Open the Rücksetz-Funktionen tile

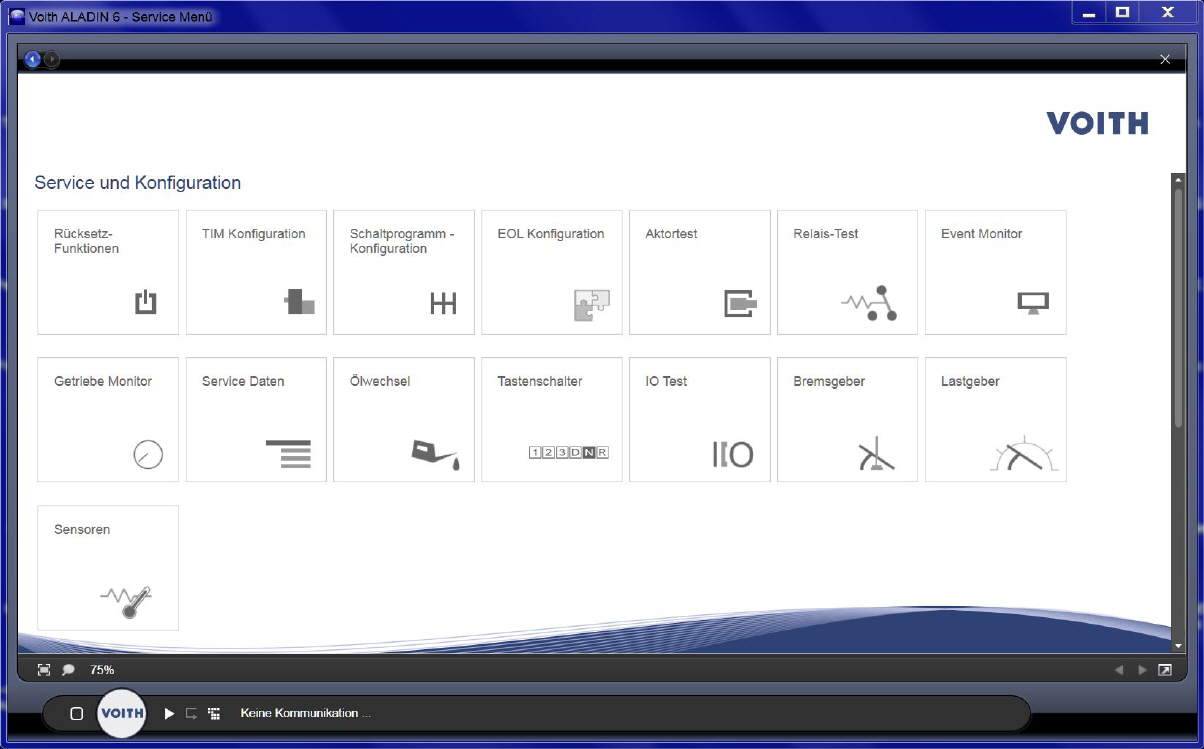108,272
